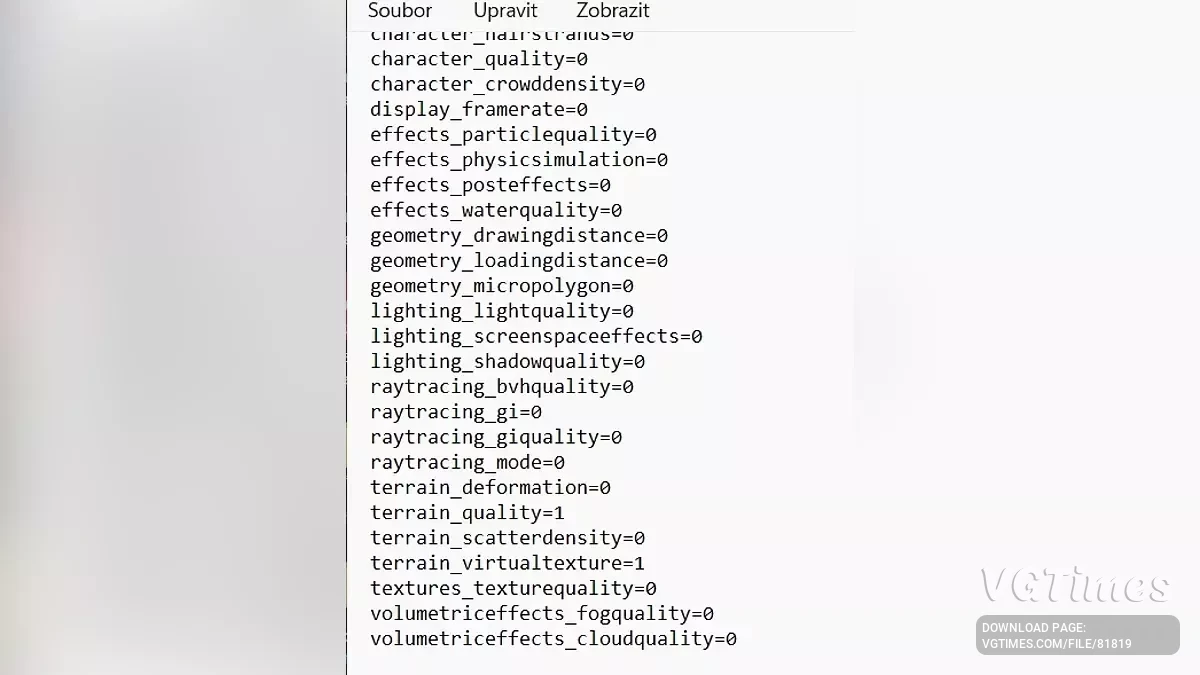Open the Upravit menu
Screen dimensions: 1200x675
(x=505, y=11)
